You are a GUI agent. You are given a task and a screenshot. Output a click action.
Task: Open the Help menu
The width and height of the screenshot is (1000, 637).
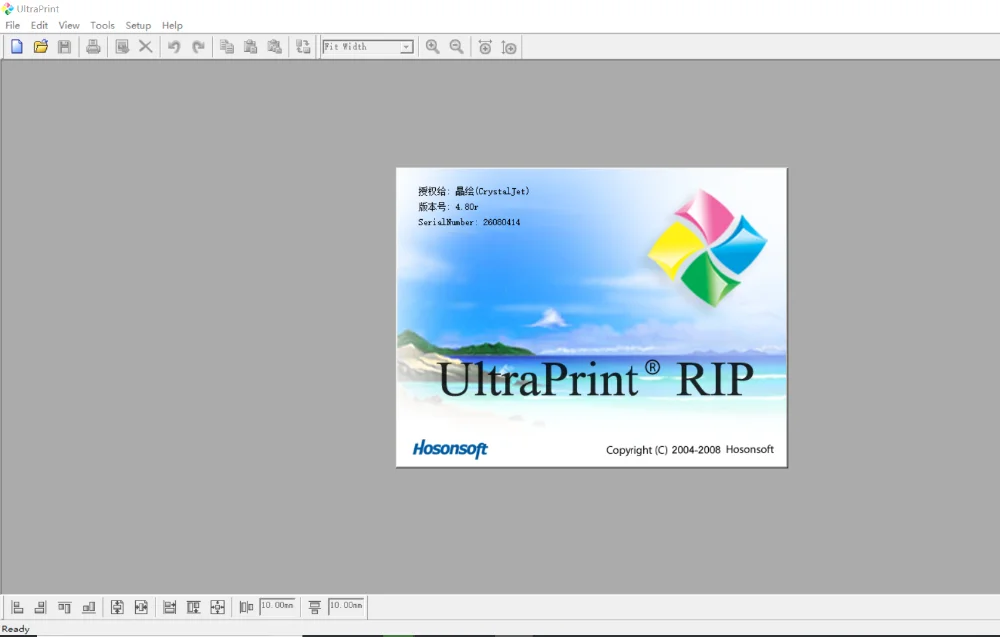172,26
